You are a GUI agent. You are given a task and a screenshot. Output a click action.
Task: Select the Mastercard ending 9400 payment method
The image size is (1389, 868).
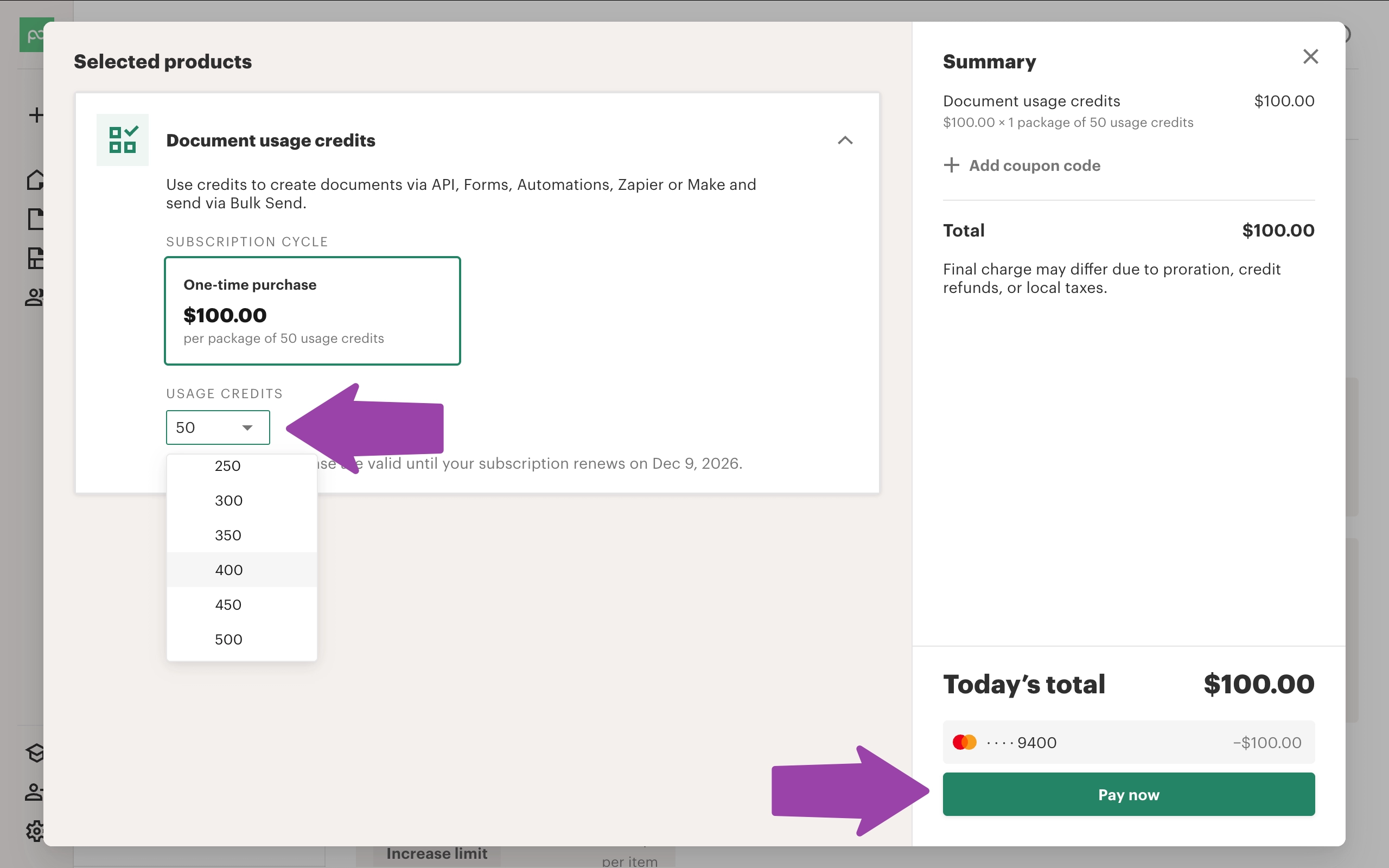tap(1129, 742)
